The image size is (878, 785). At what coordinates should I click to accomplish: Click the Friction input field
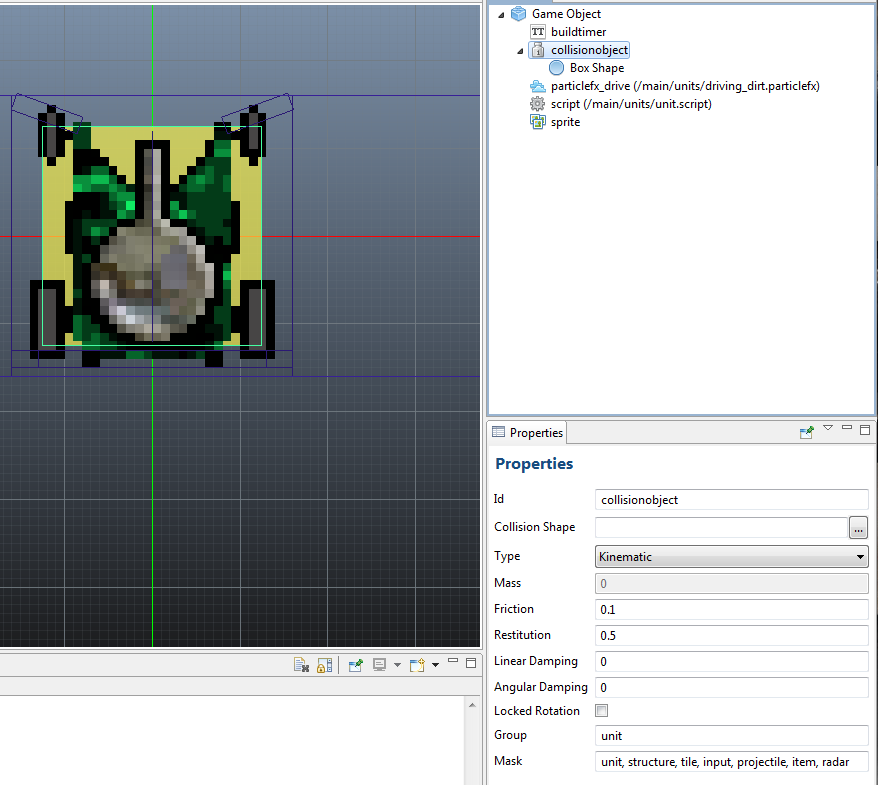point(731,609)
